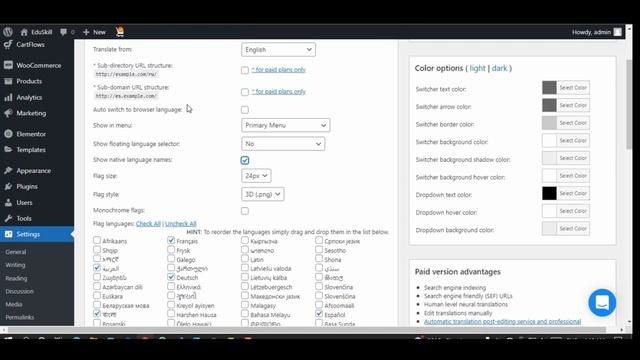640x360 pixels.
Task: Click the CartFlows sidebar icon
Action: click(x=8, y=44)
